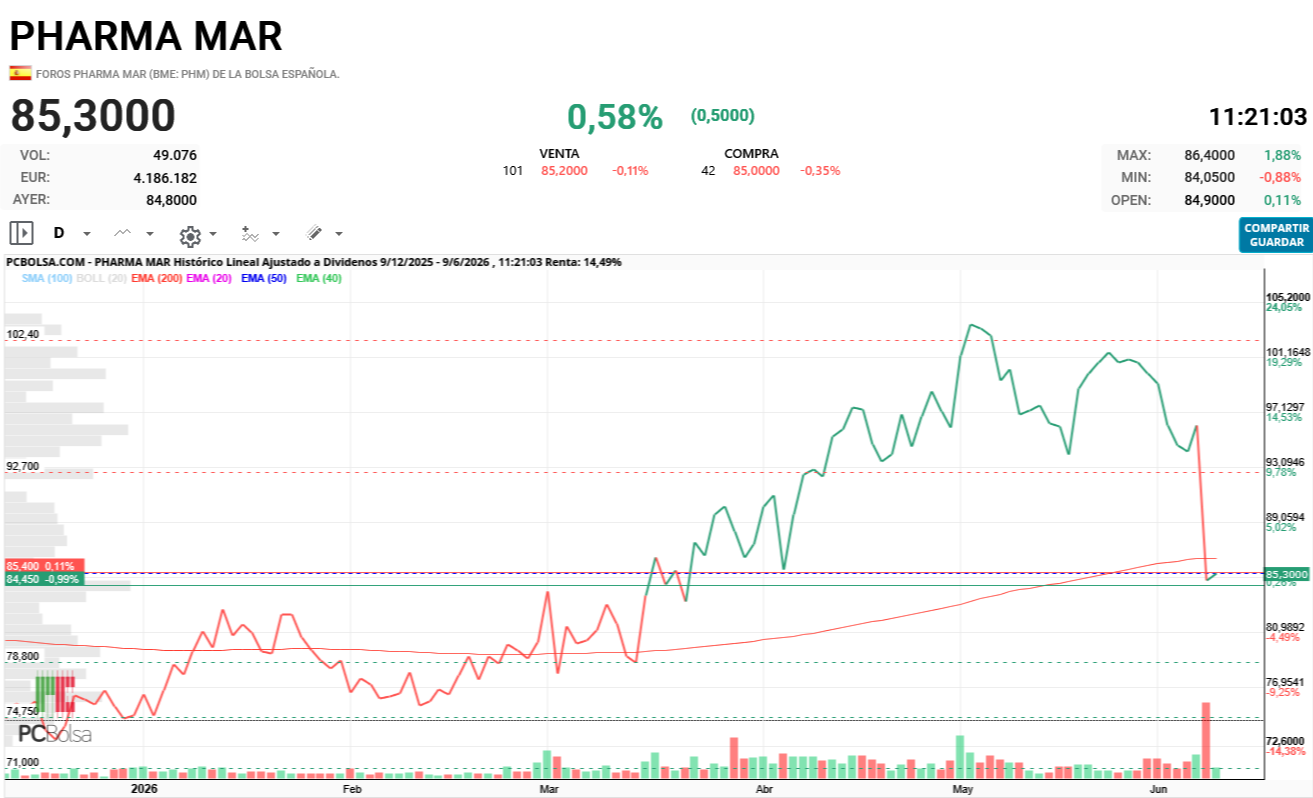This screenshot has height=798, width=1313.
Task: Click the PCBolsa logo on chart
Action: [55, 734]
